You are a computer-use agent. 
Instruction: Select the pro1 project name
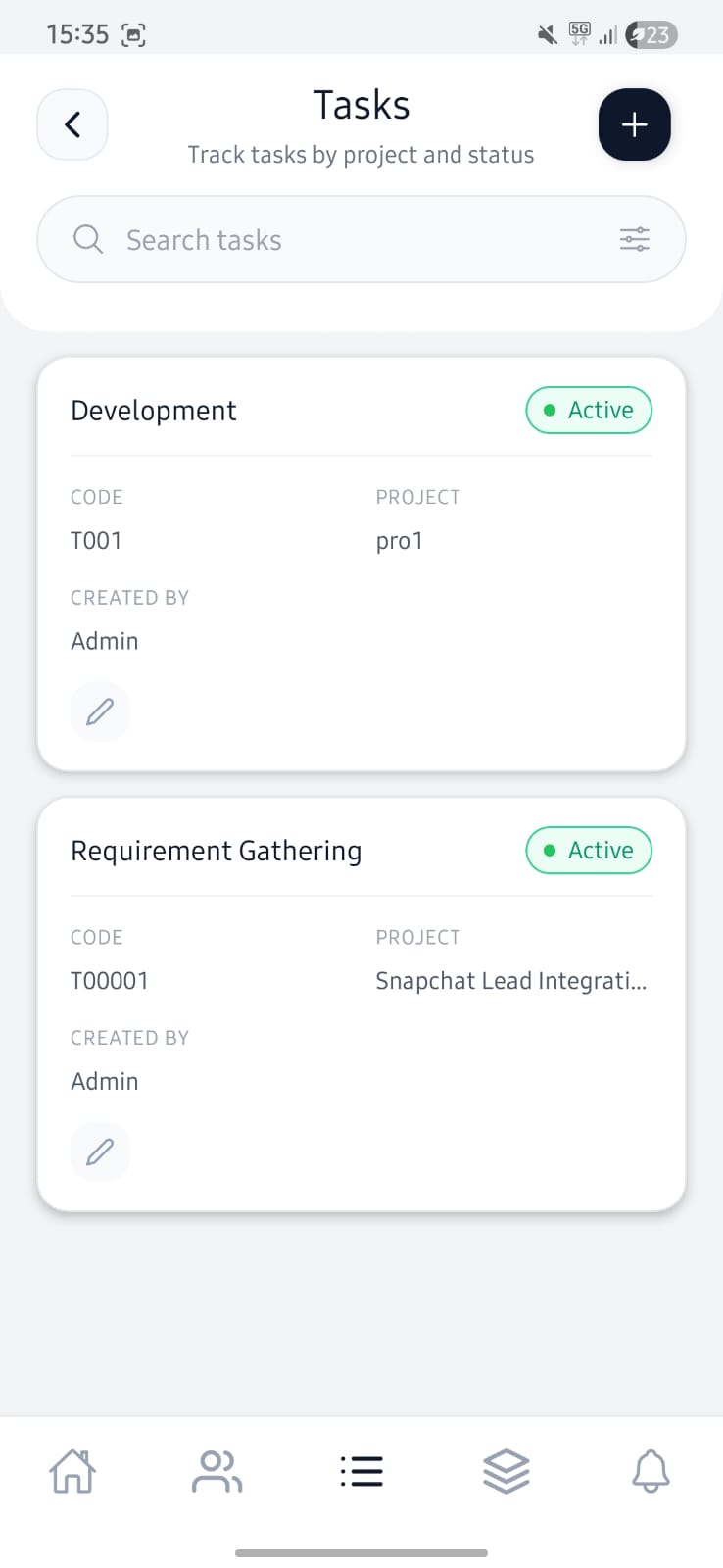(x=400, y=541)
